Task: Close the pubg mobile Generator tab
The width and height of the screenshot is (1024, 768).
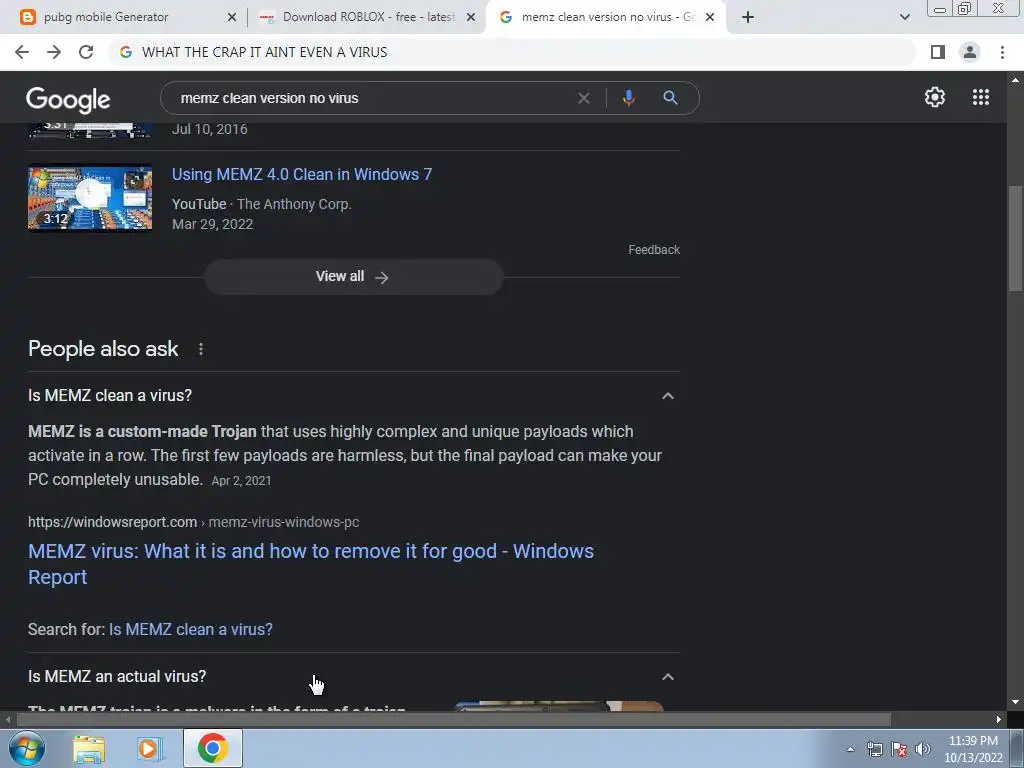Action: pos(231,17)
